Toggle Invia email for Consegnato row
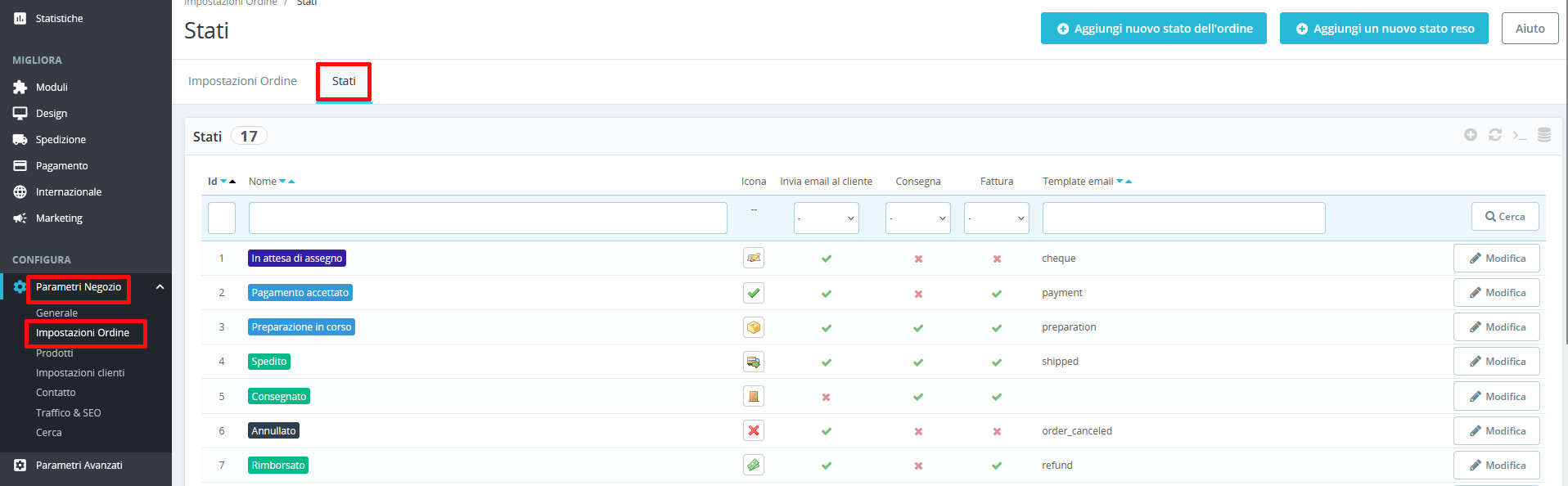The width and height of the screenshot is (1568, 486). [826, 397]
